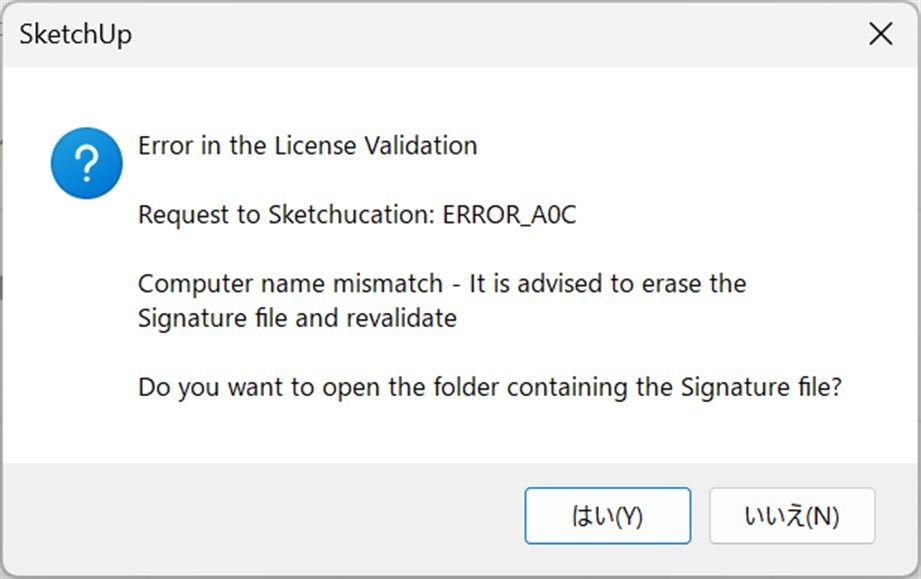Click the "Computer name mismatch" text
The width and height of the screenshot is (921, 579).
pyautogui.click(x=290, y=284)
